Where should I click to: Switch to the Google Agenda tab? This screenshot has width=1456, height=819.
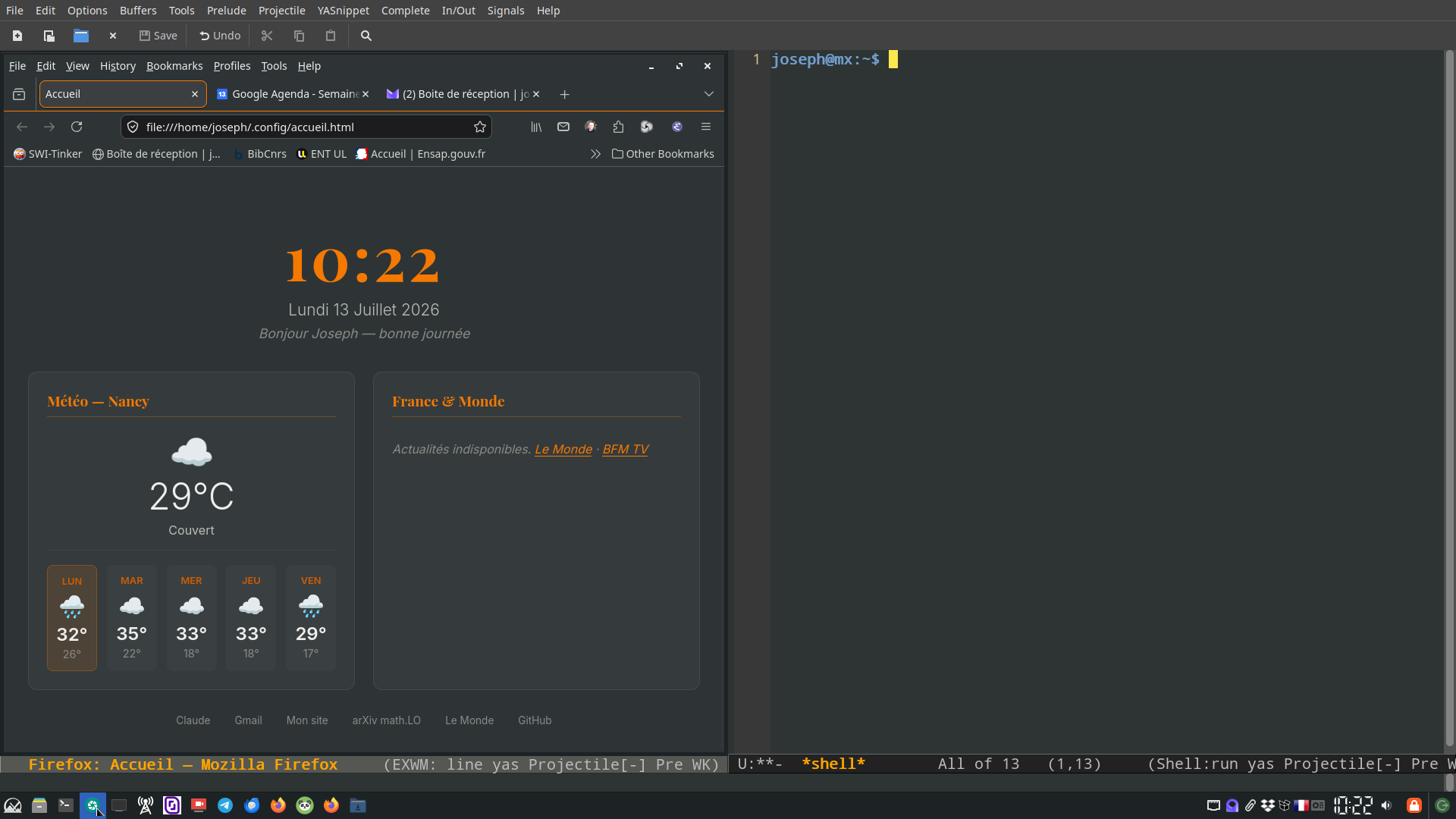click(x=293, y=94)
